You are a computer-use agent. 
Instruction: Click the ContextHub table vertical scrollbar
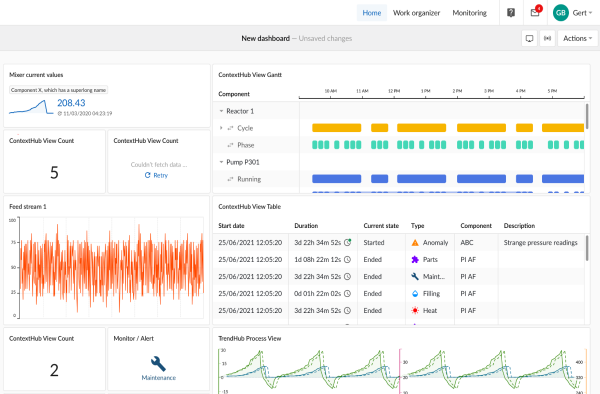tap(587, 248)
